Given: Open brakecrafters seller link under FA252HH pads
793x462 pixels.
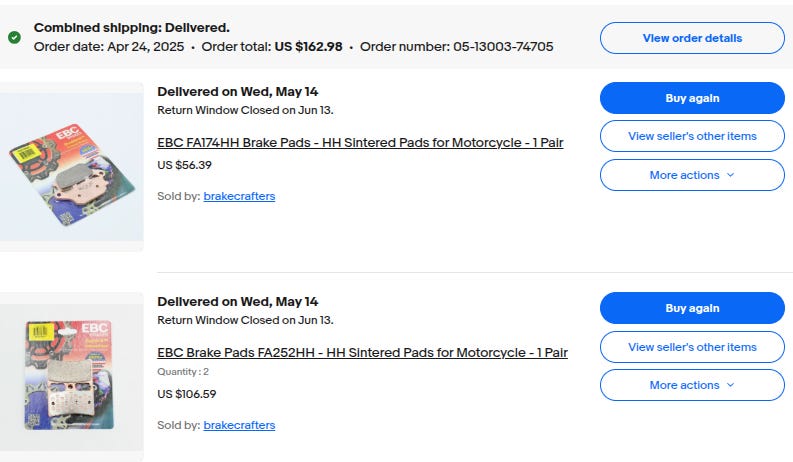Looking at the screenshot, I should click(x=239, y=425).
